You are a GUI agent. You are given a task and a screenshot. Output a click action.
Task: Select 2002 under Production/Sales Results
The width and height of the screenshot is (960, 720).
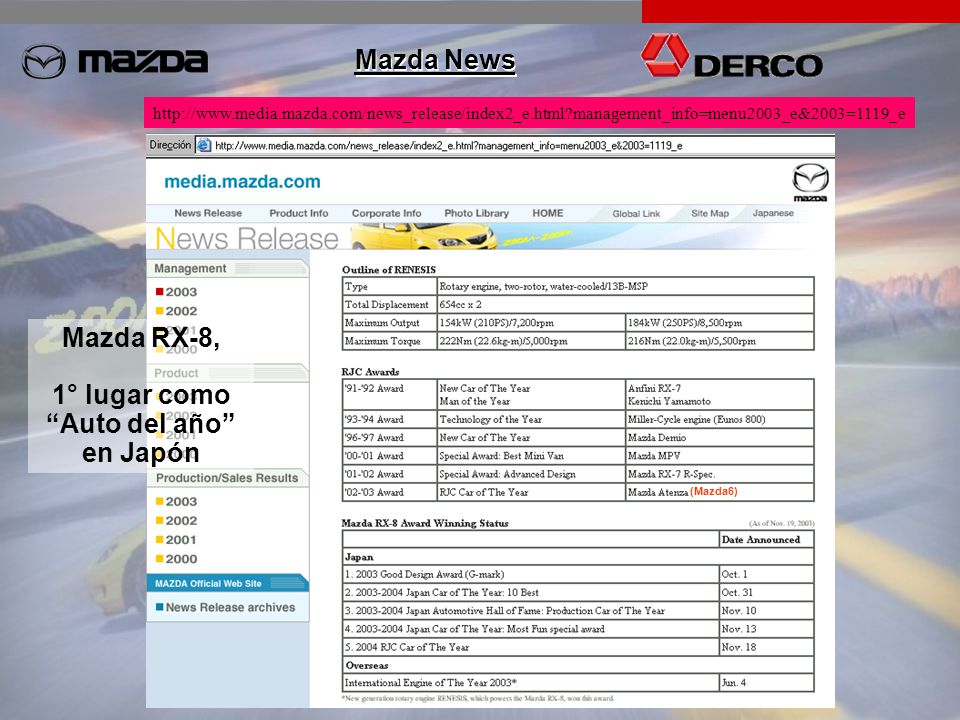[x=176, y=520]
